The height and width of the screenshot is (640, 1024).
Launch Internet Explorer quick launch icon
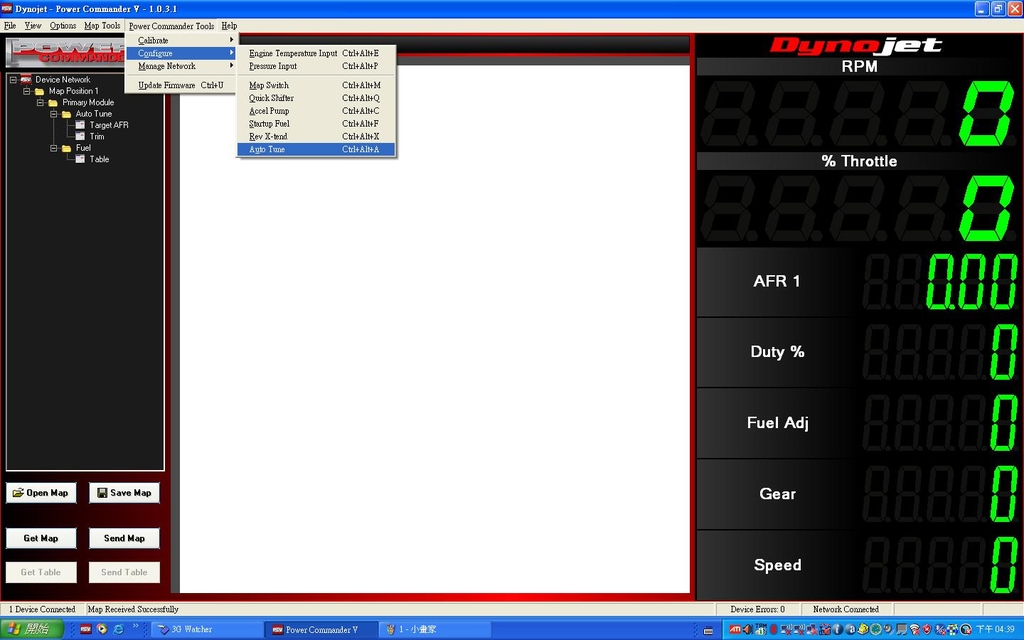point(118,630)
